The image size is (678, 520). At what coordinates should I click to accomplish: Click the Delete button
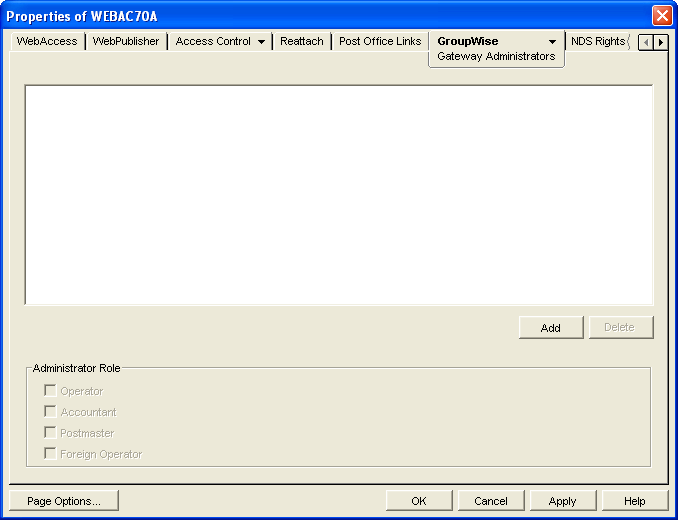click(x=620, y=328)
